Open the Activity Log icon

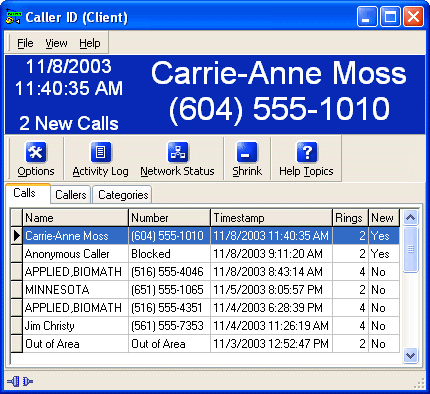pos(101,152)
